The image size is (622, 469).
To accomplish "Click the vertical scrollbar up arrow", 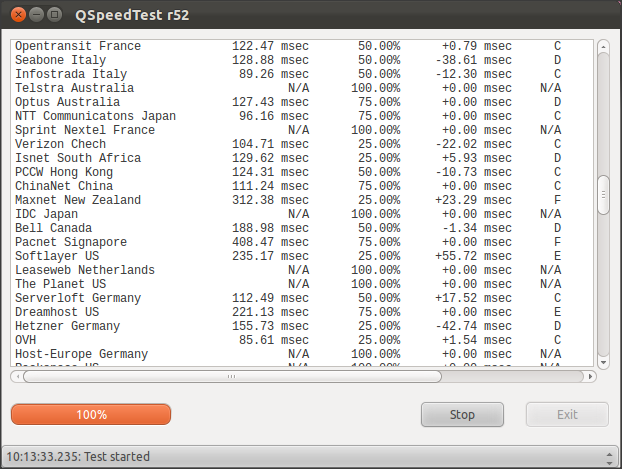I will tap(603, 47).
